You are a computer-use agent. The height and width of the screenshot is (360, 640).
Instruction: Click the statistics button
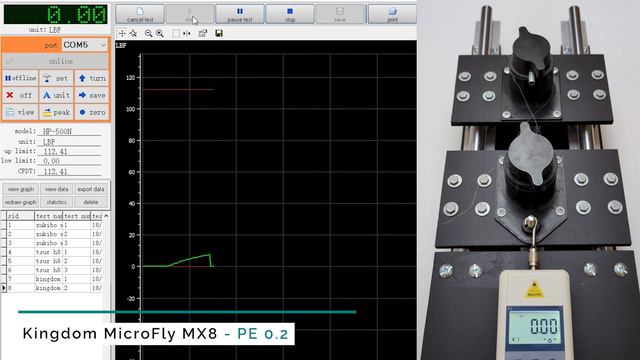pyautogui.click(x=56, y=202)
